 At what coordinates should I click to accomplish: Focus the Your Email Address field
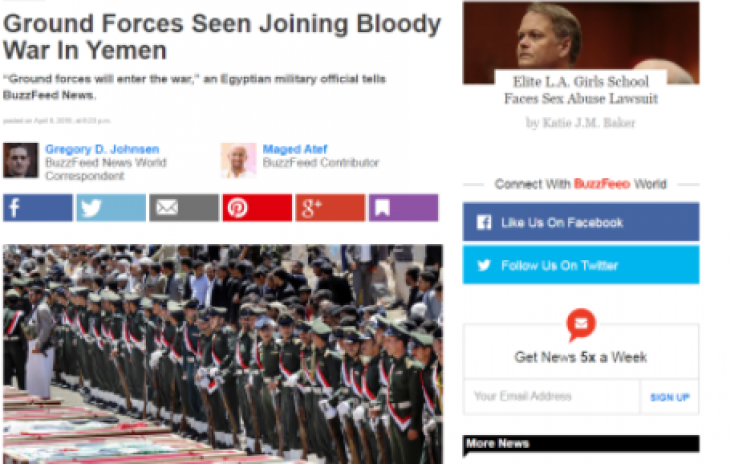point(552,397)
